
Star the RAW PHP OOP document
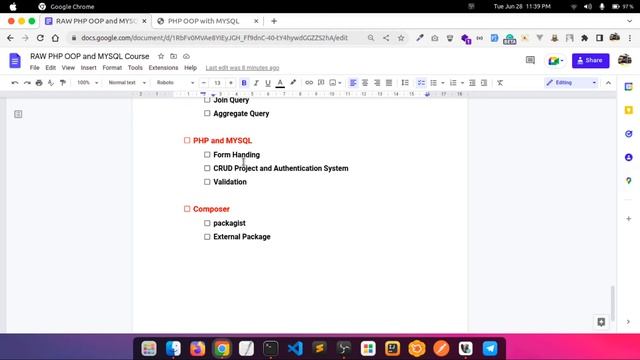click(161, 56)
